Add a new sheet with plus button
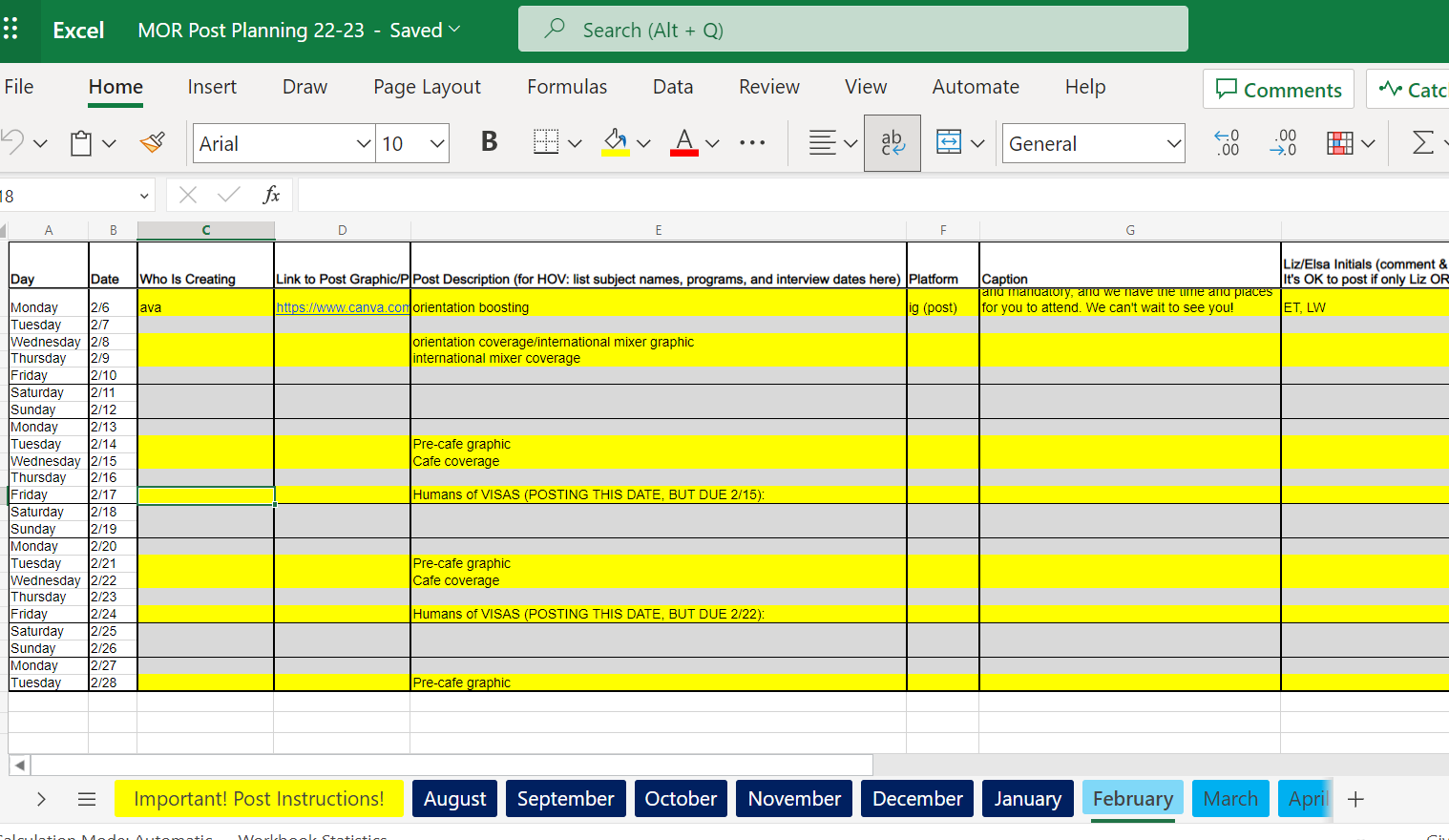The image size is (1449, 840). 1355,799
